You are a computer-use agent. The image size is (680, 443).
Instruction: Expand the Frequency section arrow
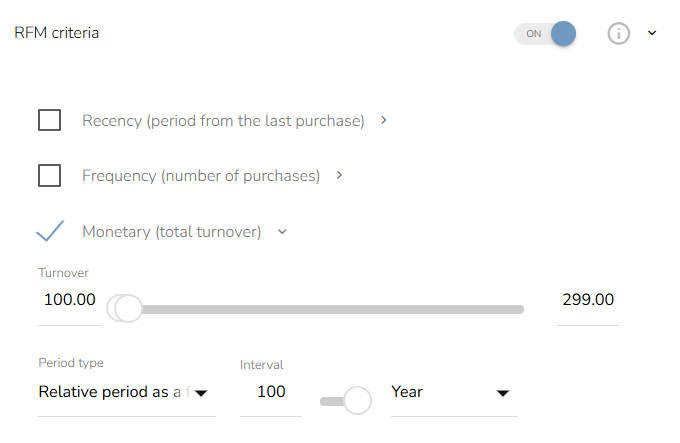click(340, 176)
